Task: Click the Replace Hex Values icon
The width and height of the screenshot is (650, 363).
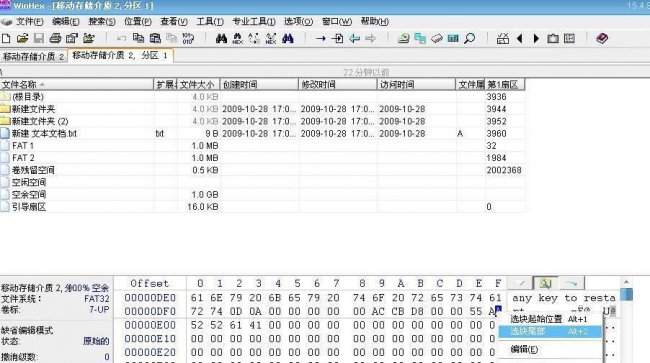Action: click(271, 39)
